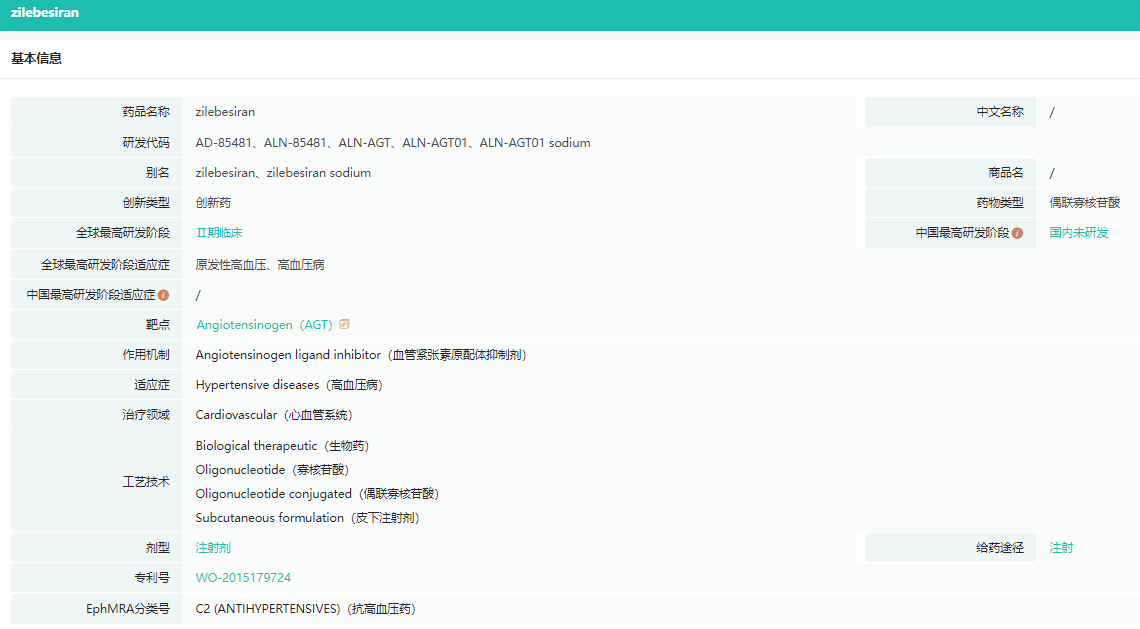This screenshot has width=1140, height=629.
Task: Open the II期临床 phase link
Action: tap(219, 233)
